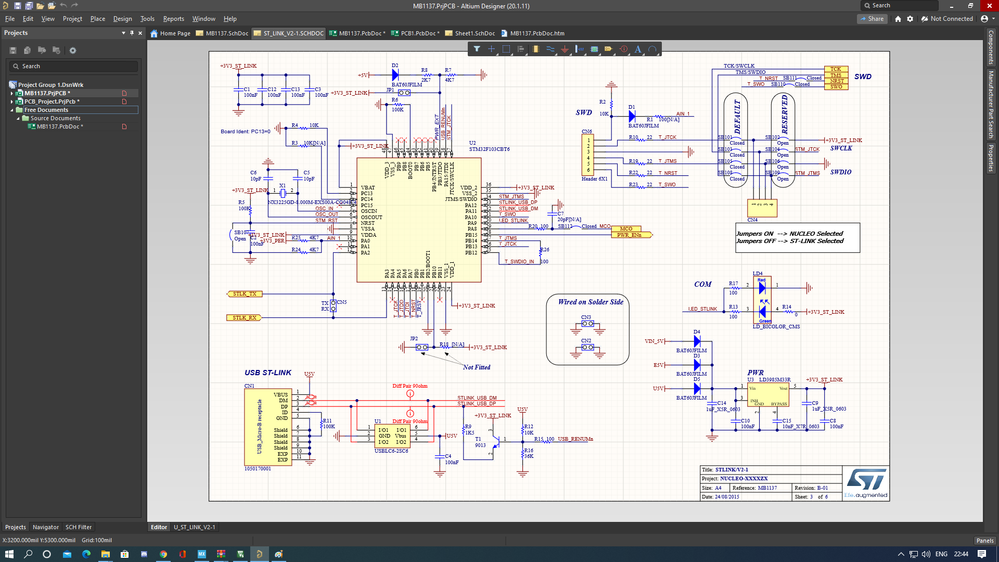Open the Window menu
This screenshot has width=999, height=562.
204,19
